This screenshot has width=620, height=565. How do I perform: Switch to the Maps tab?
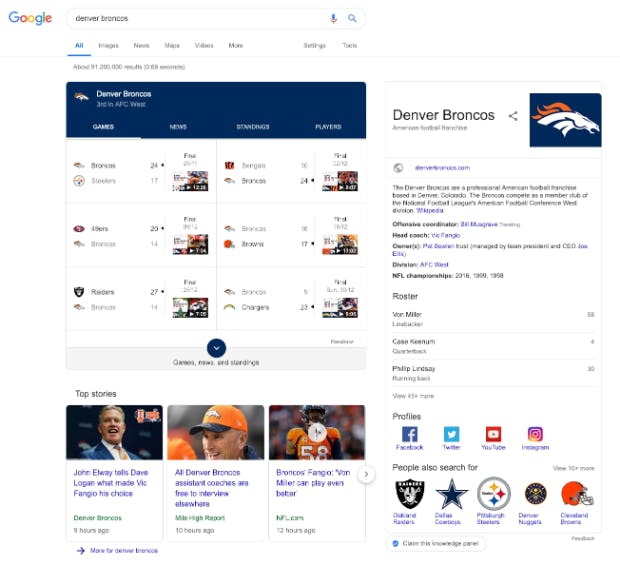172,45
